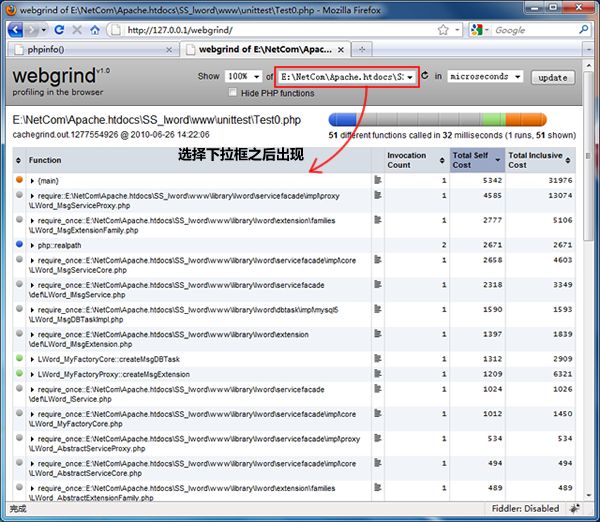This screenshot has width=600, height=522.
Task: Click the Fiddler: Disabled status text
Action: pyautogui.click(x=525, y=509)
